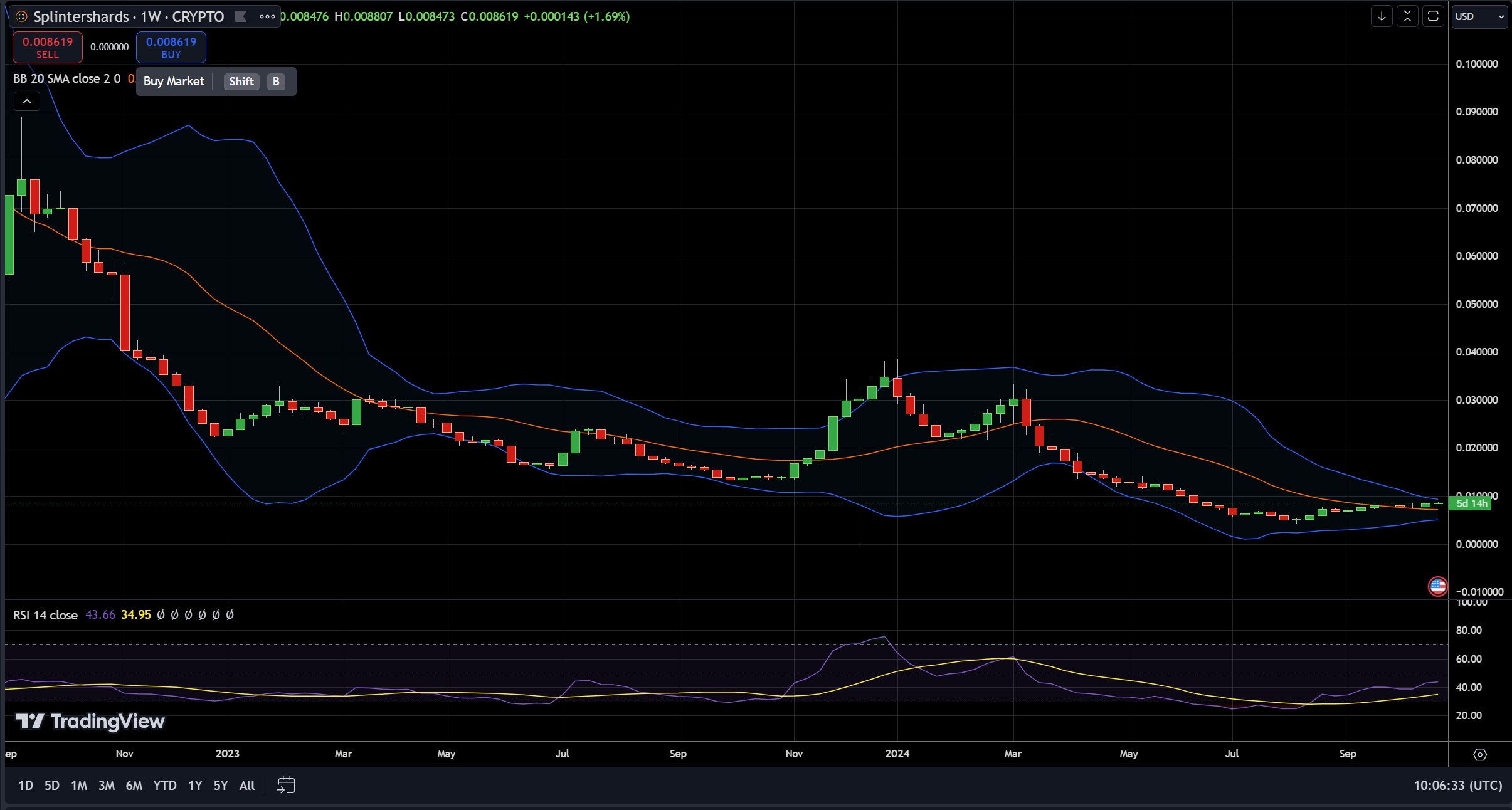The image size is (1512, 810).
Task: Click the high value H0.008807
Action: (364, 17)
